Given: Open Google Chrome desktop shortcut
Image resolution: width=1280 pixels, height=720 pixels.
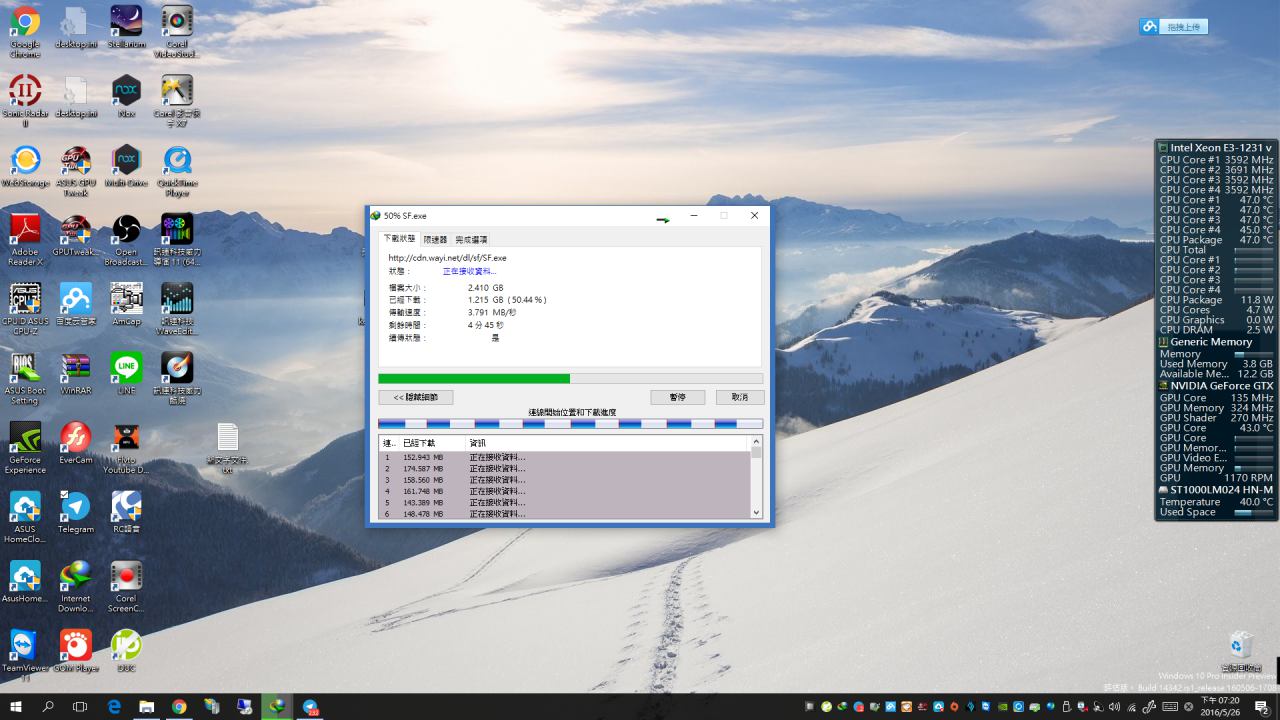Looking at the screenshot, I should click(x=25, y=24).
